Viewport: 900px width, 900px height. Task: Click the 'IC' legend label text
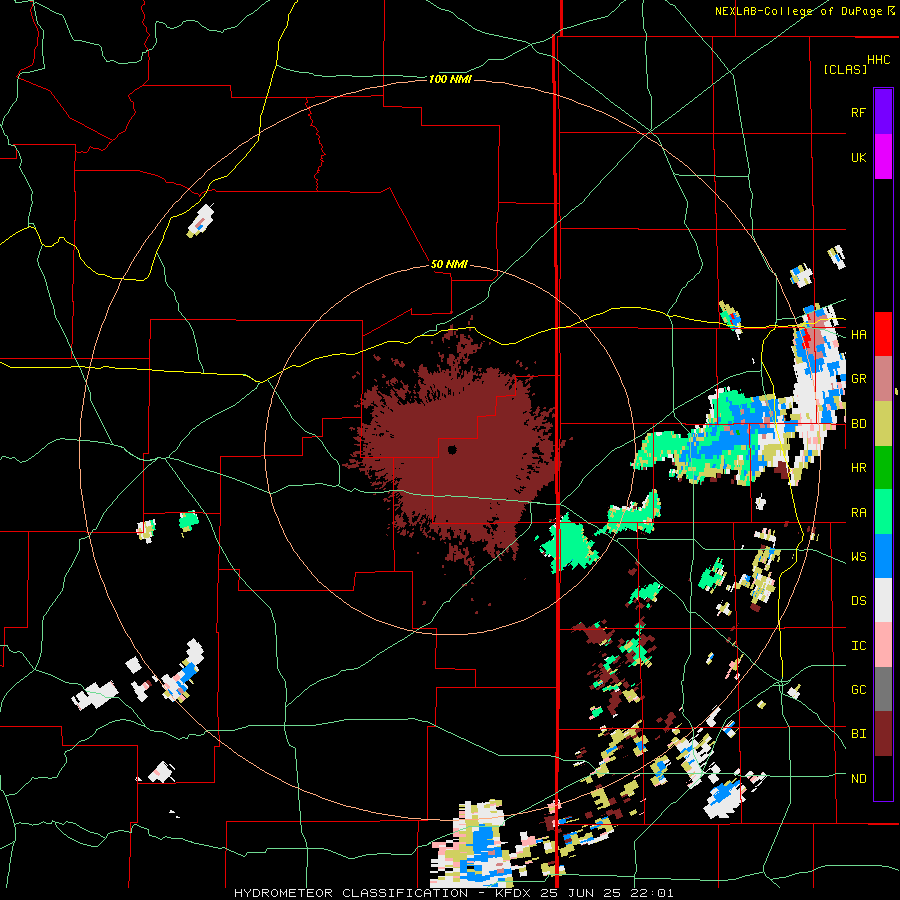(x=858, y=646)
